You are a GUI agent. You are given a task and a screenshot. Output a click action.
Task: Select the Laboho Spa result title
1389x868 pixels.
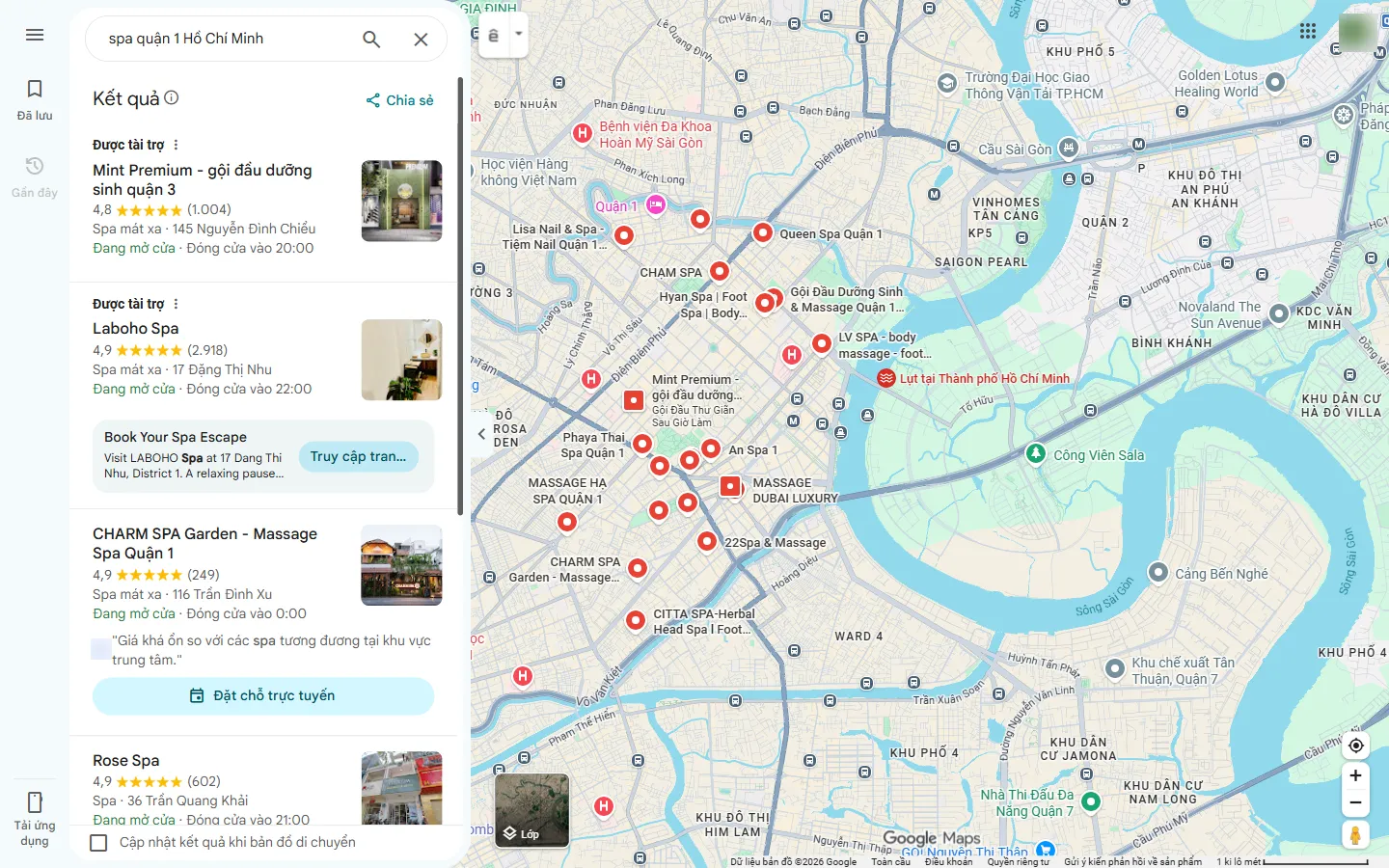(x=136, y=329)
